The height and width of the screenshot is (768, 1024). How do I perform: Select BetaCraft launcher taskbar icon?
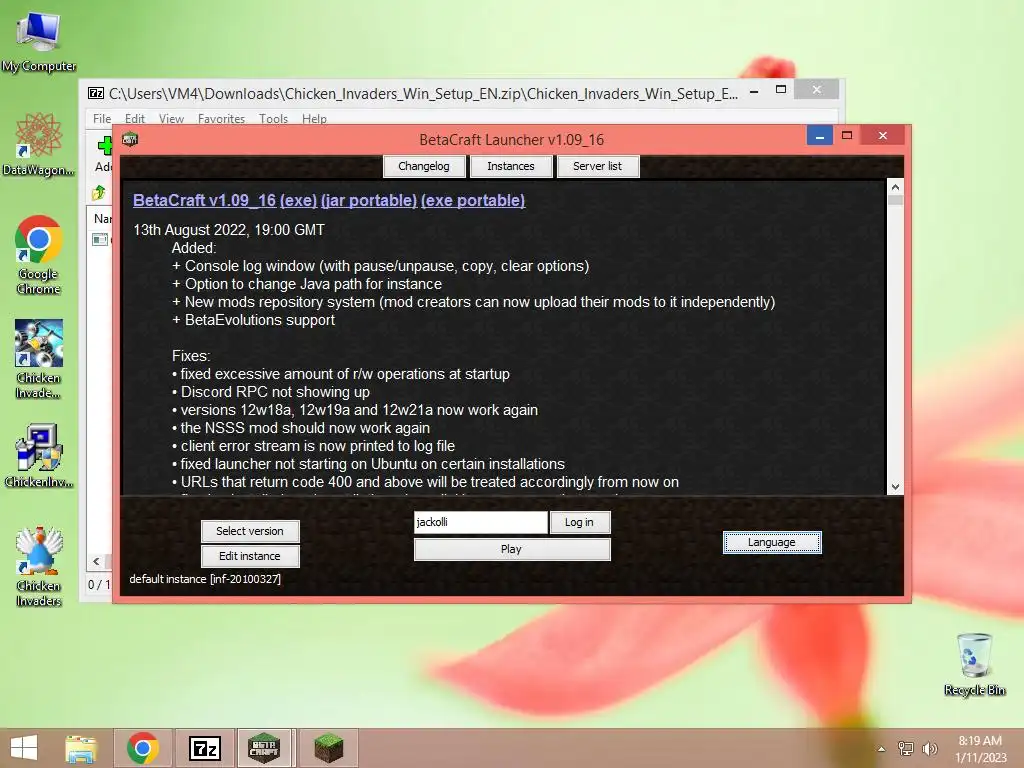point(264,748)
